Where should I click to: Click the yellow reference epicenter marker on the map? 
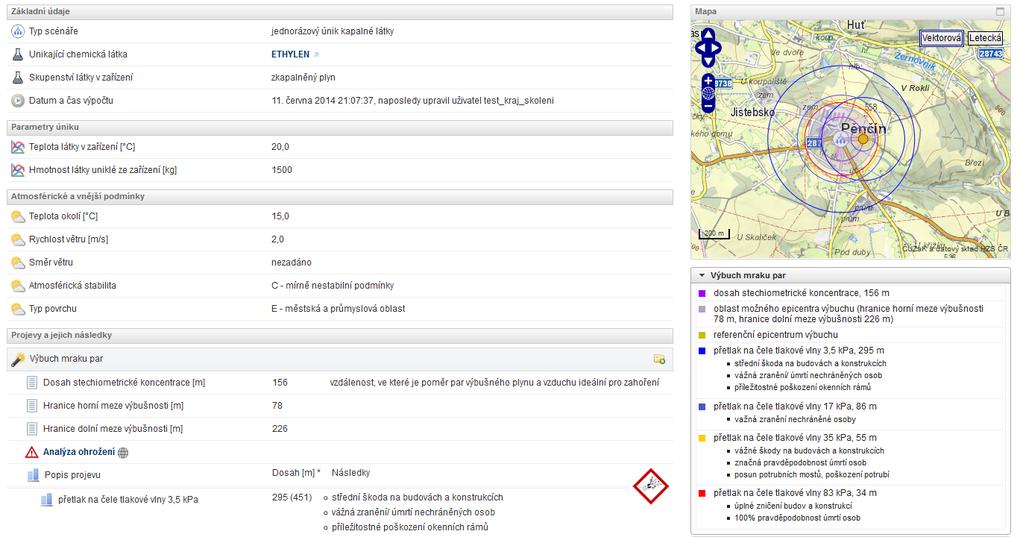[863, 139]
